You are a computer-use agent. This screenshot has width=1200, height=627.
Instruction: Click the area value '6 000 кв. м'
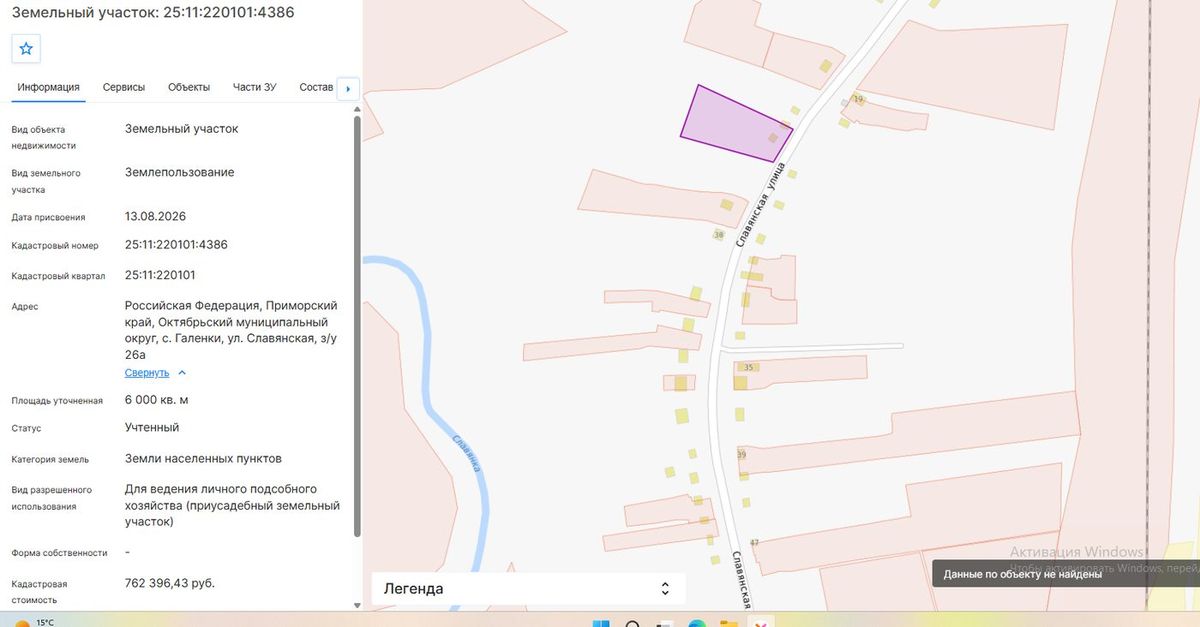point(157,400)
